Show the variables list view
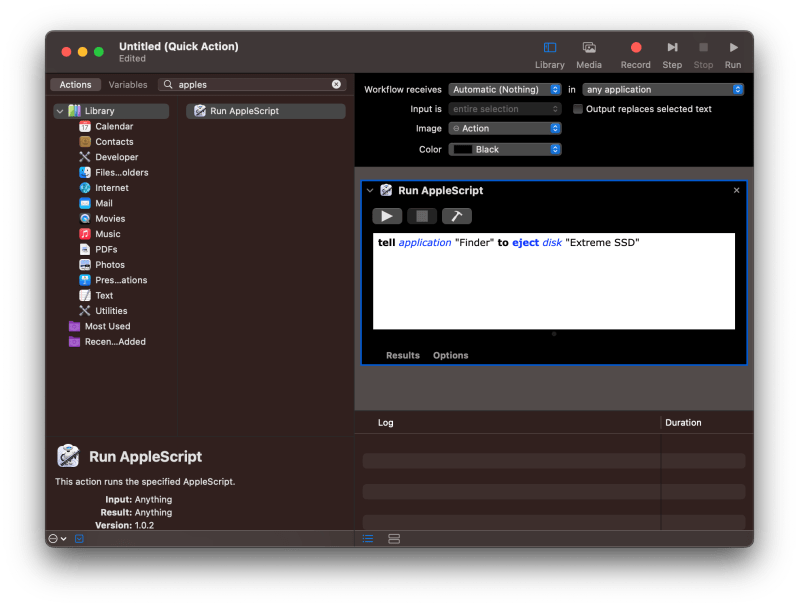 pyautogui.click(x=394, y=539)
